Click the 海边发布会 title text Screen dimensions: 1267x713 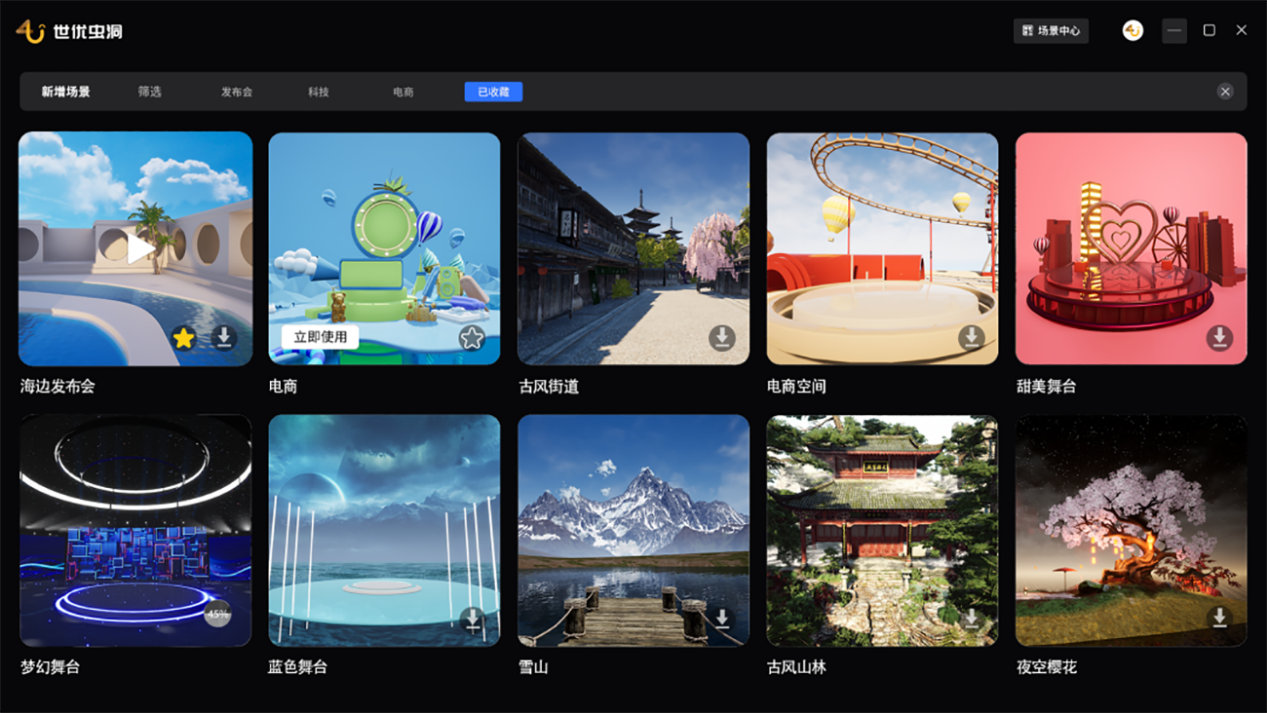(x=58, y=386)
